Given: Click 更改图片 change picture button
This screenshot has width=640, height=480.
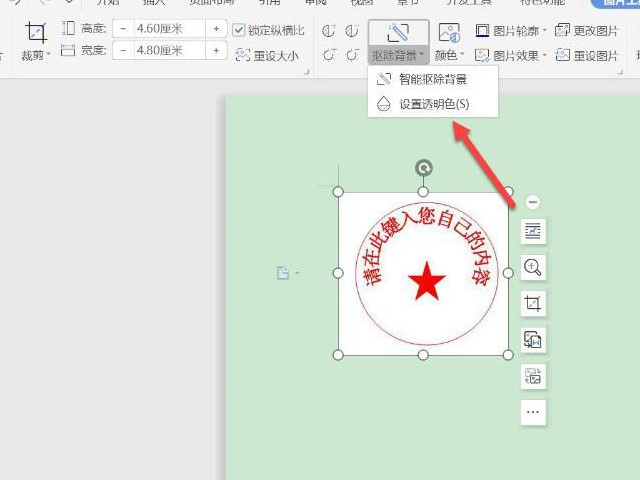Looking at the screenshot, I should point(587,31).
